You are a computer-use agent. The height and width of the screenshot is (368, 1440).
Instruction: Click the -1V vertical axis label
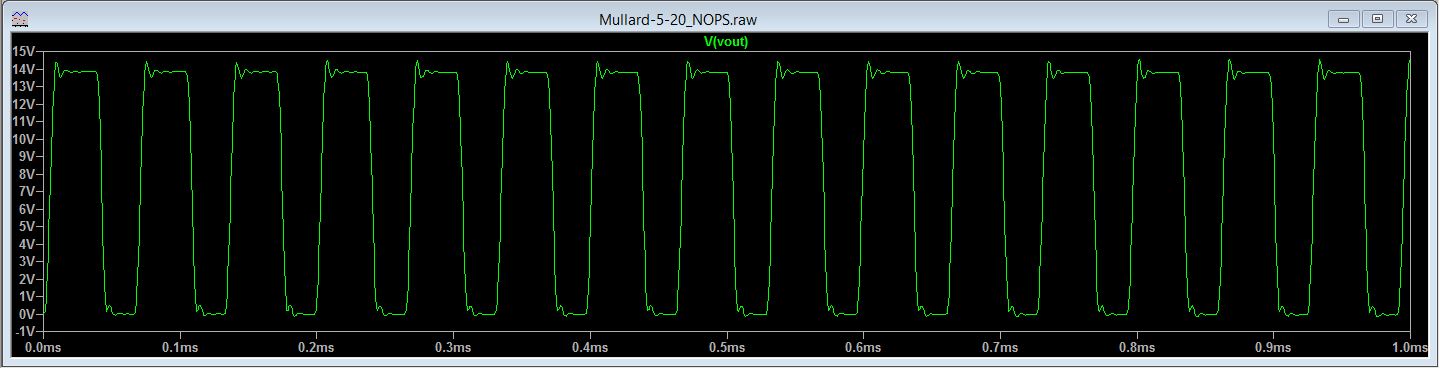coord(24,331)
